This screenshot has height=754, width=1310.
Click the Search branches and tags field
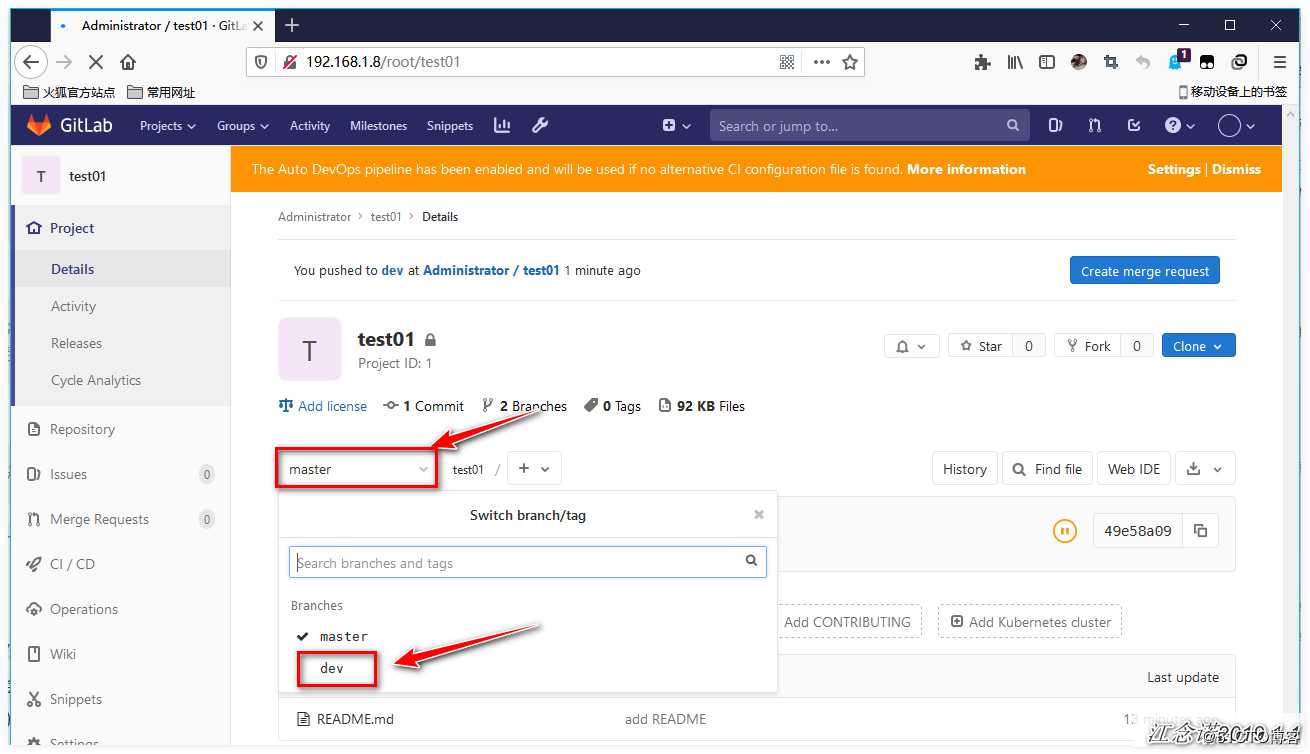pyautogui.click(x=528, y=562)
